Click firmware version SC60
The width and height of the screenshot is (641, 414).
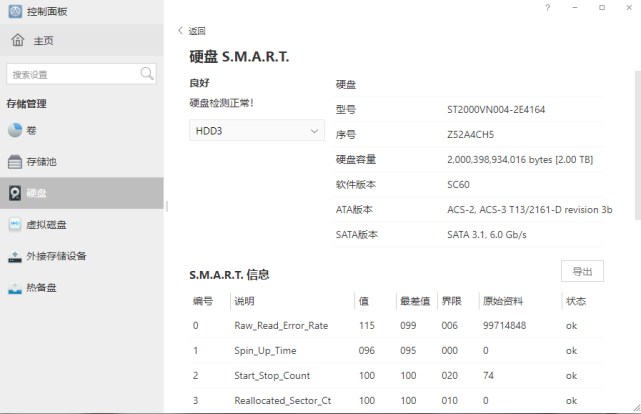point(458,185)
